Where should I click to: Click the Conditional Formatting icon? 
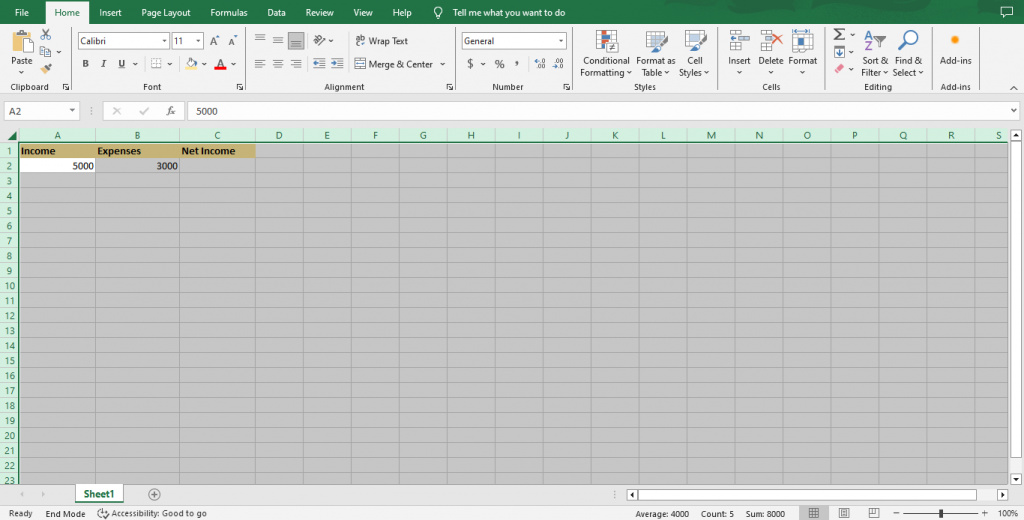[x=606, y=42]
